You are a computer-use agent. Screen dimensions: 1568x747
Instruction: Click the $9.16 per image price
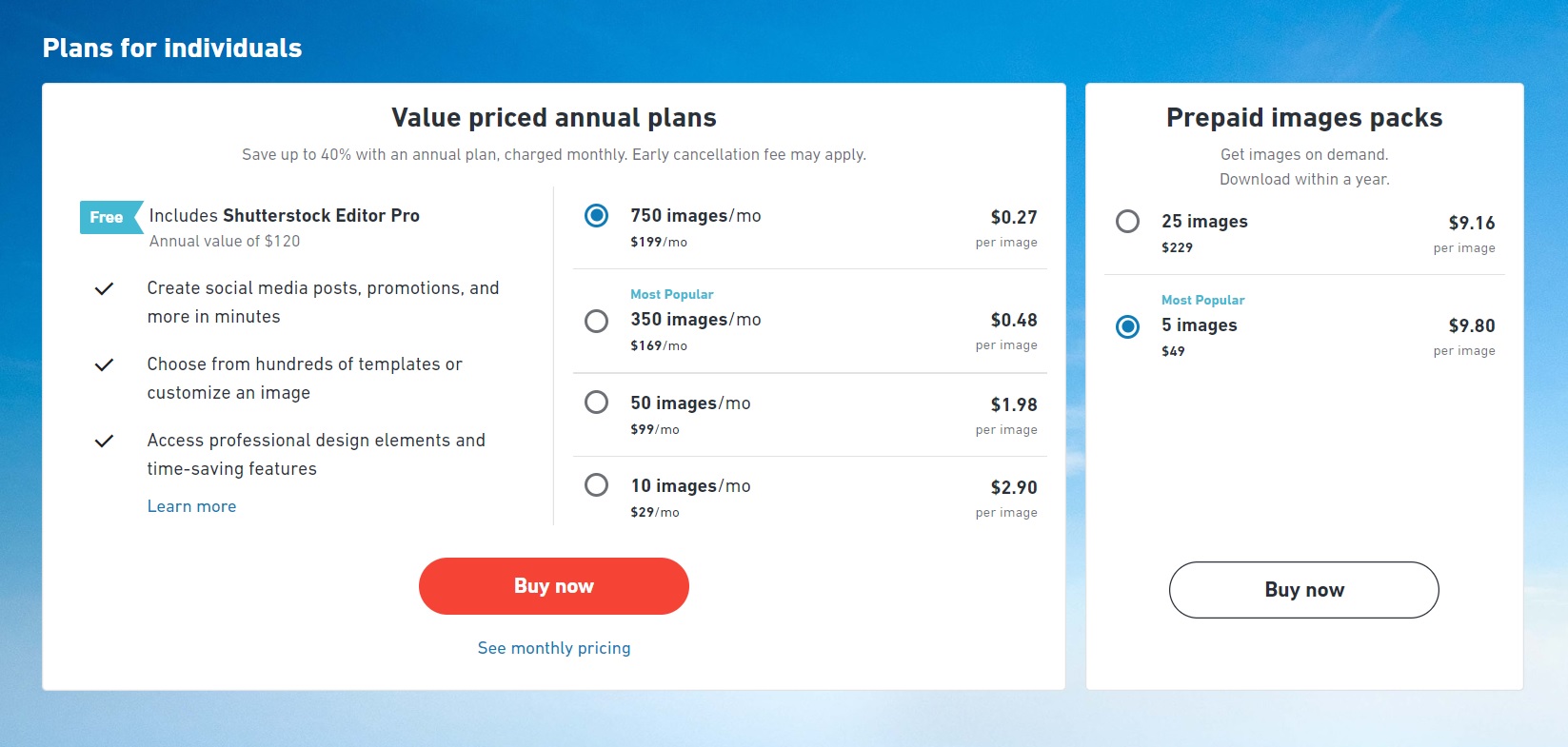point(1472,224)
